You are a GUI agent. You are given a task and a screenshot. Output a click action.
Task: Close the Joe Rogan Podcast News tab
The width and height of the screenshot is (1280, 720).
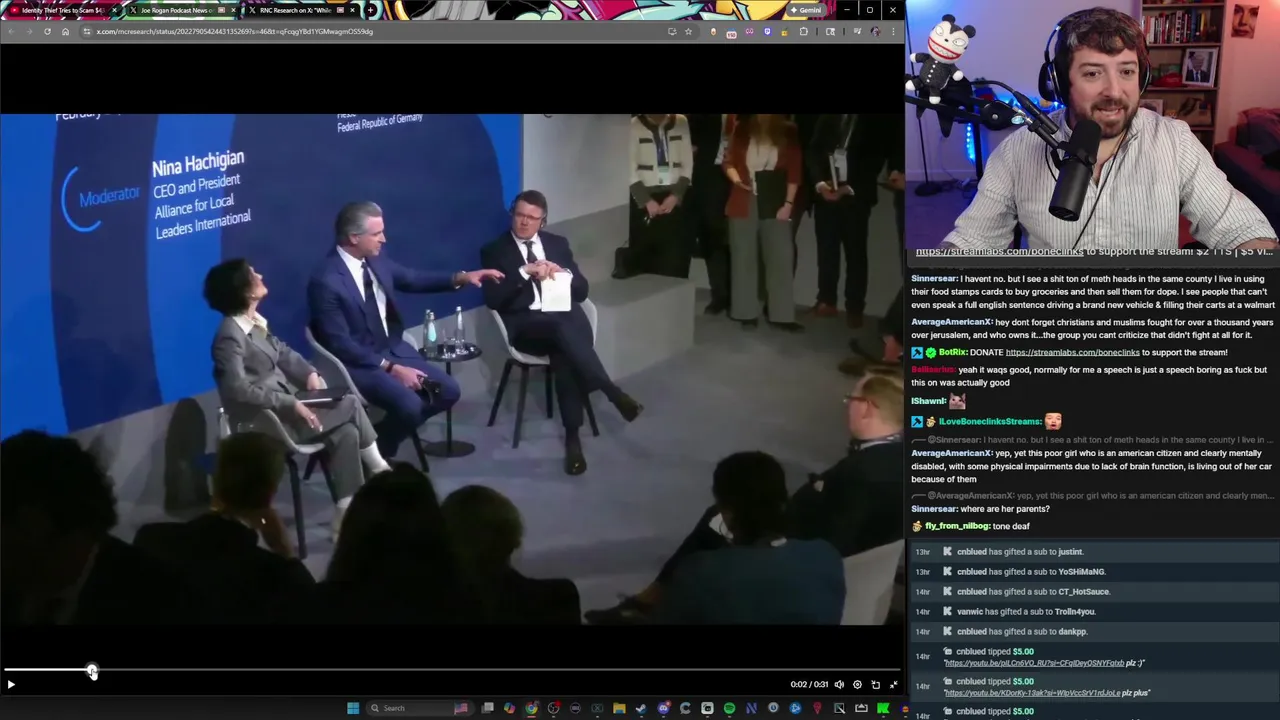point(233,10)
